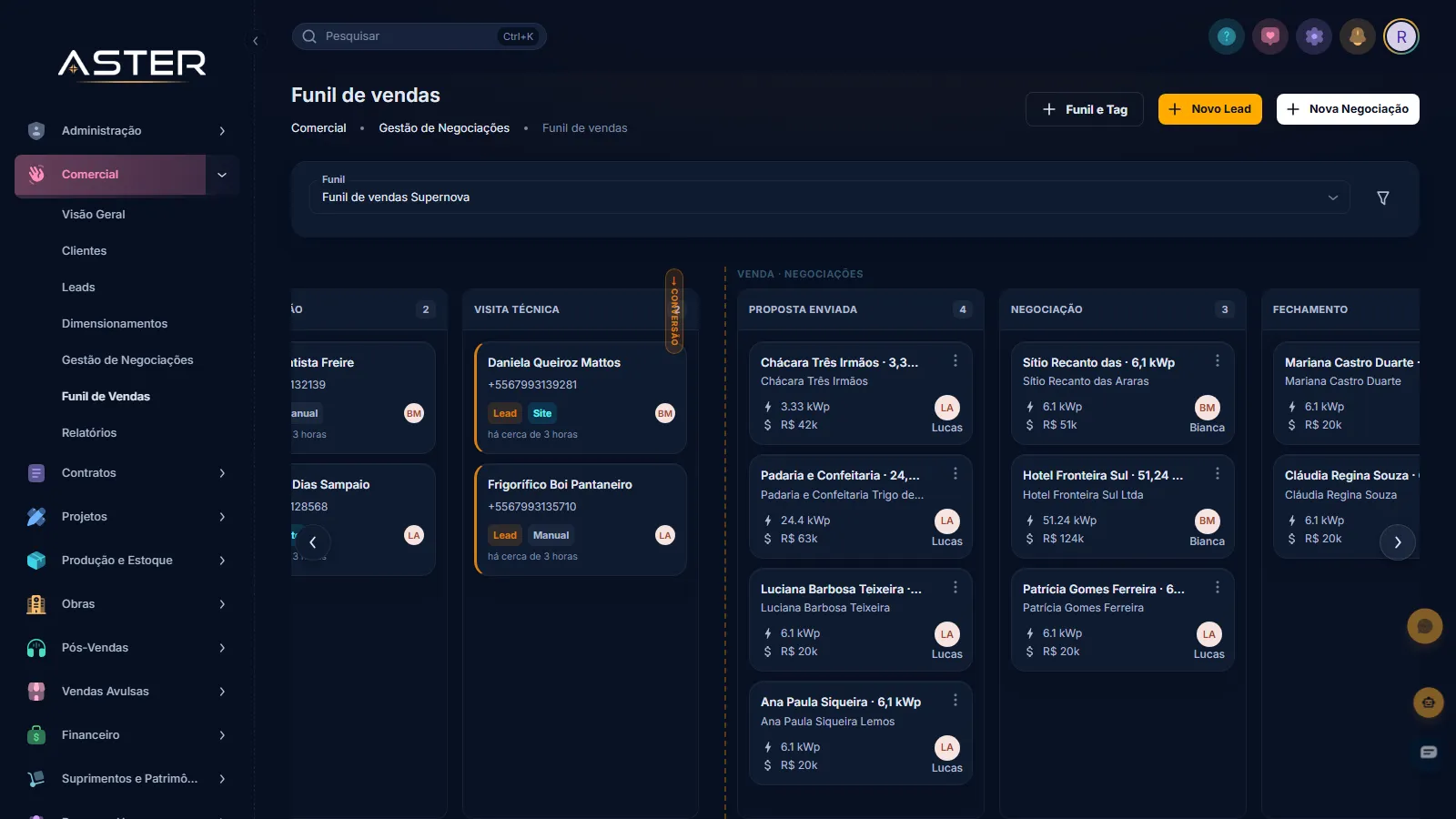Expand the Projetos menu
The image size is (1456, 819).
pos(127,517)
